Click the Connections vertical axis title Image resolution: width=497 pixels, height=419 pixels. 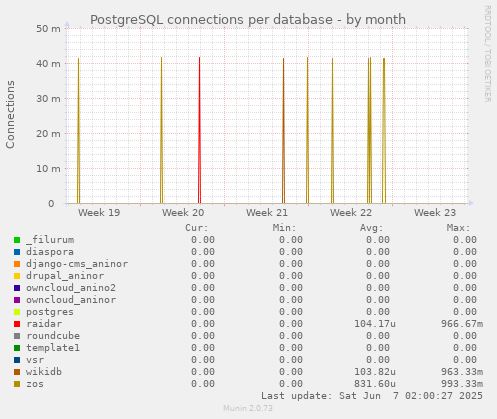10,114
